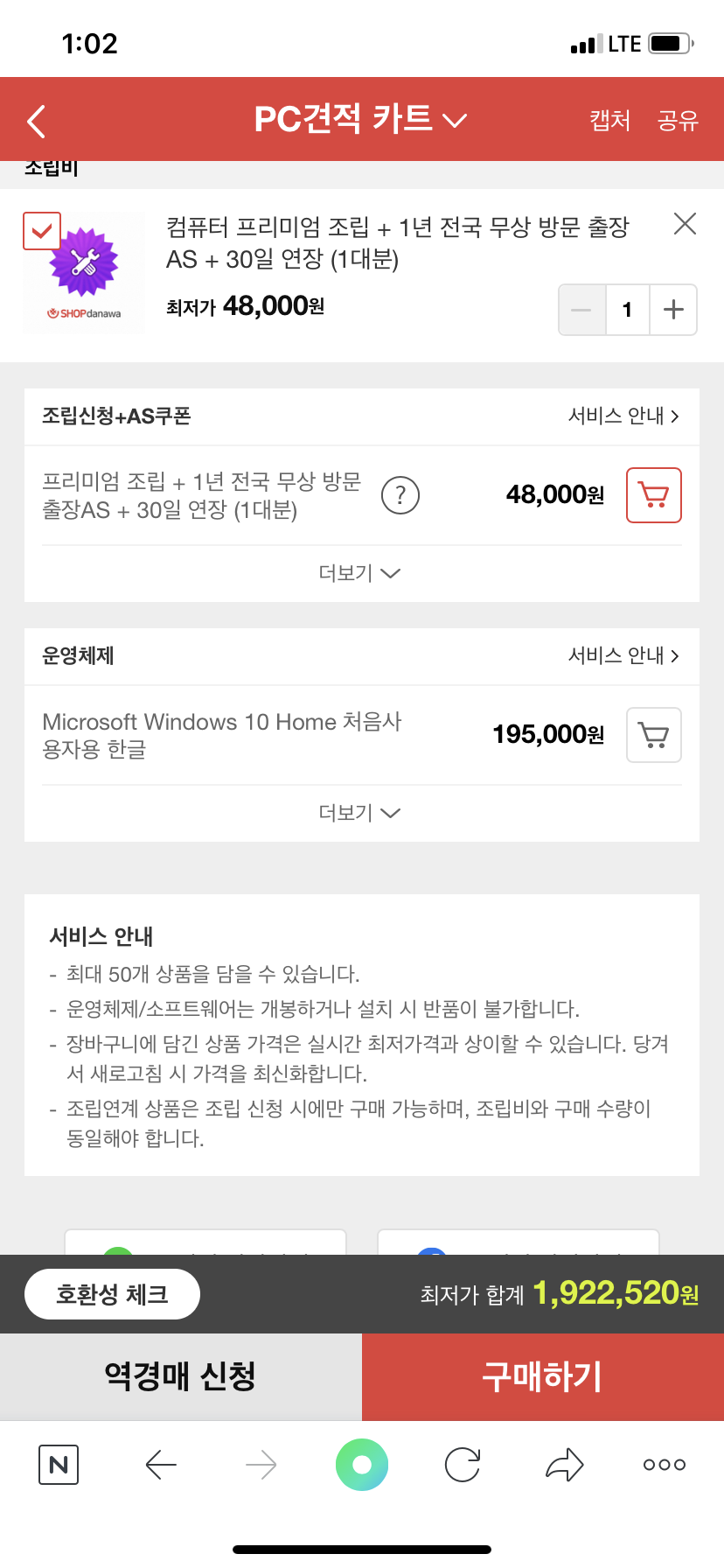Open the browser three-dots more menu
This screenshot has height=1568, width=724.
(665, 1465)
